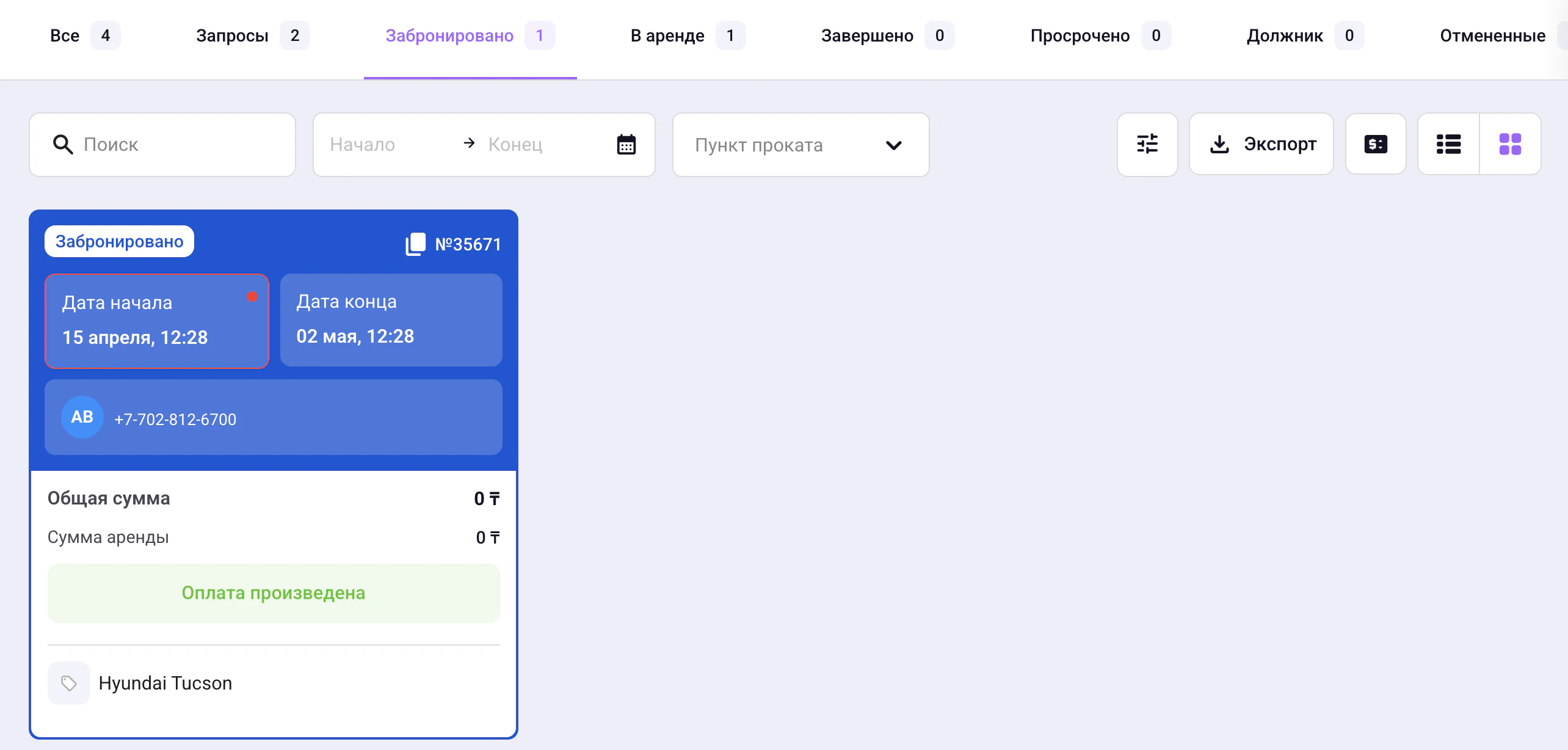Switch to list view layout
Viewport: 1568px width, 750px height.
point(1448,144)
